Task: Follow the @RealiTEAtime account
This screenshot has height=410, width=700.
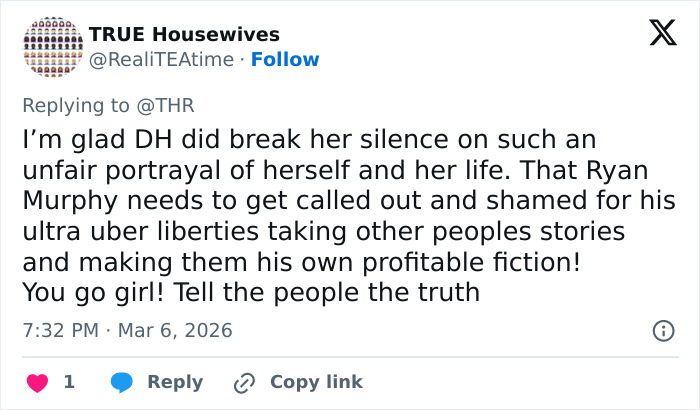Action: (285, 59)
